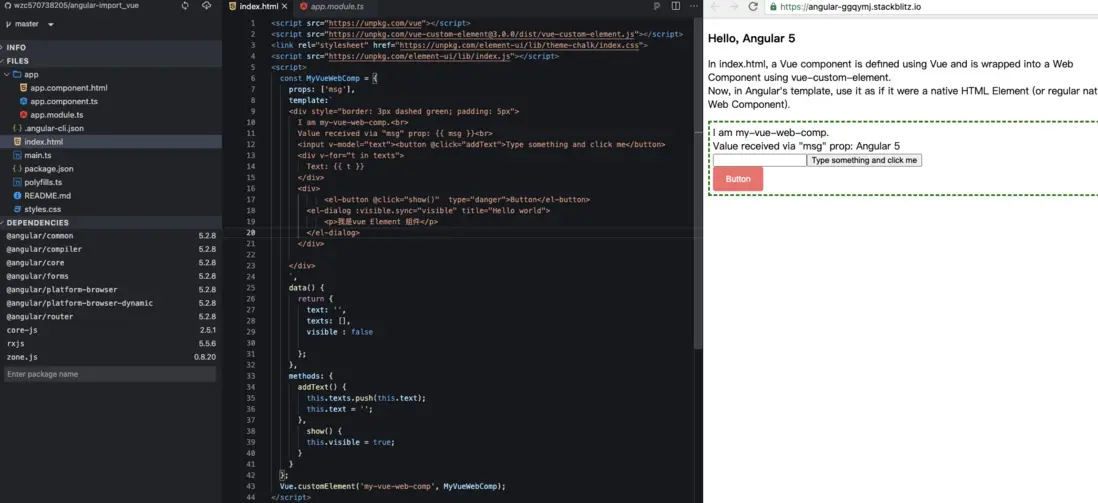Close the index.html editor tab

point(284,6)
